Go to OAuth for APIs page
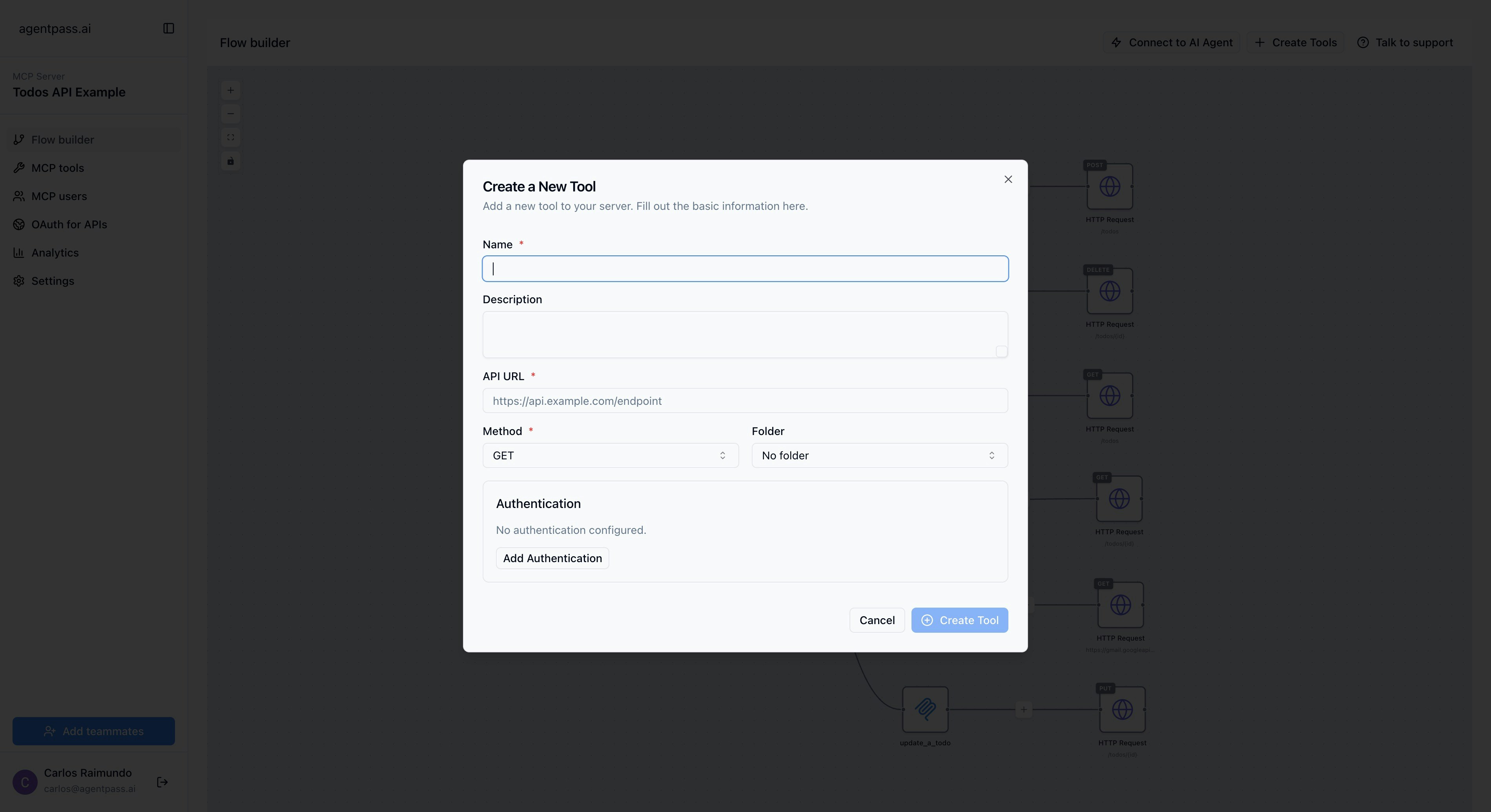Image resolution: width=1491 pixels, height=812 pixels. pyautogui.click(x=69, y=224)
